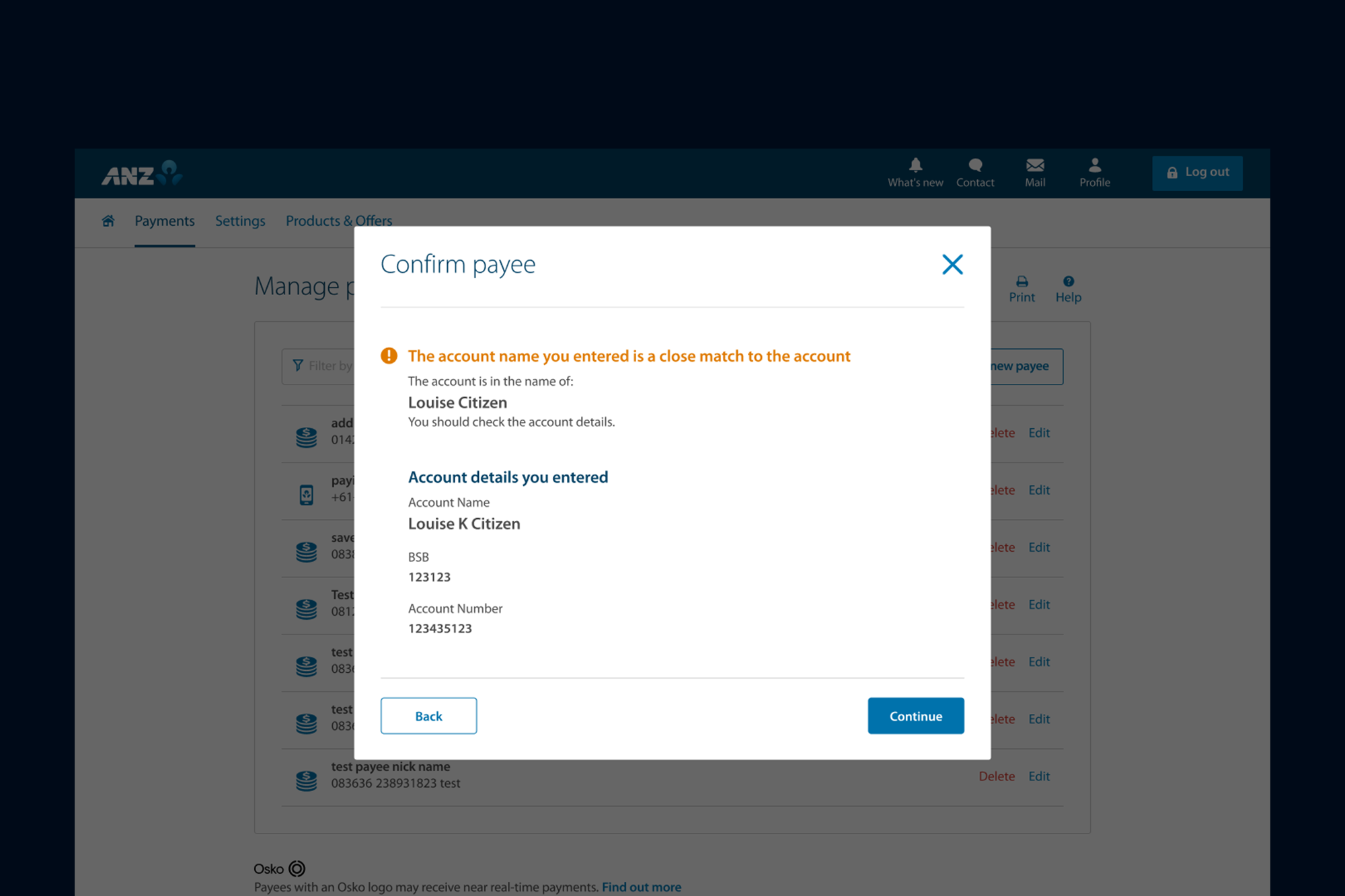Open the Contact chat icon
This screenshot has width=1345, height=896.
(975, 165)
